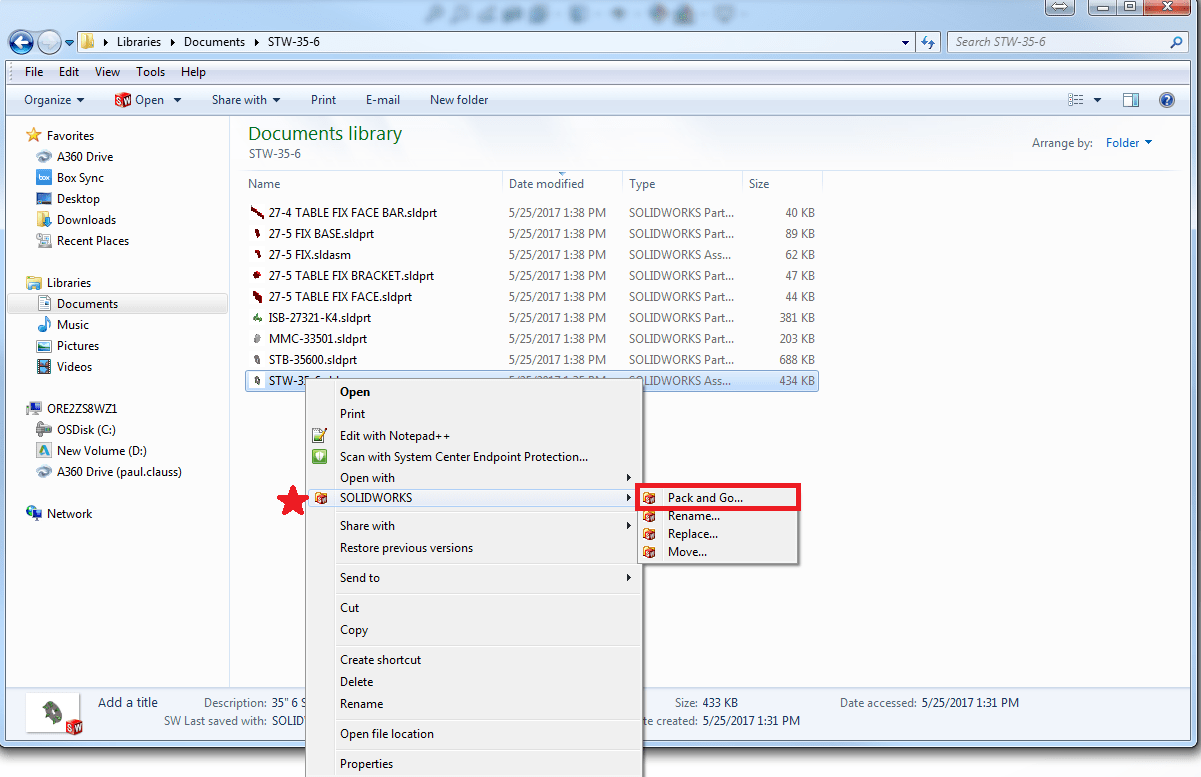Click the SOLIDWORKS thumbnail in the details pane
Screen dimensions: 1201x777
tap(52, 712)
